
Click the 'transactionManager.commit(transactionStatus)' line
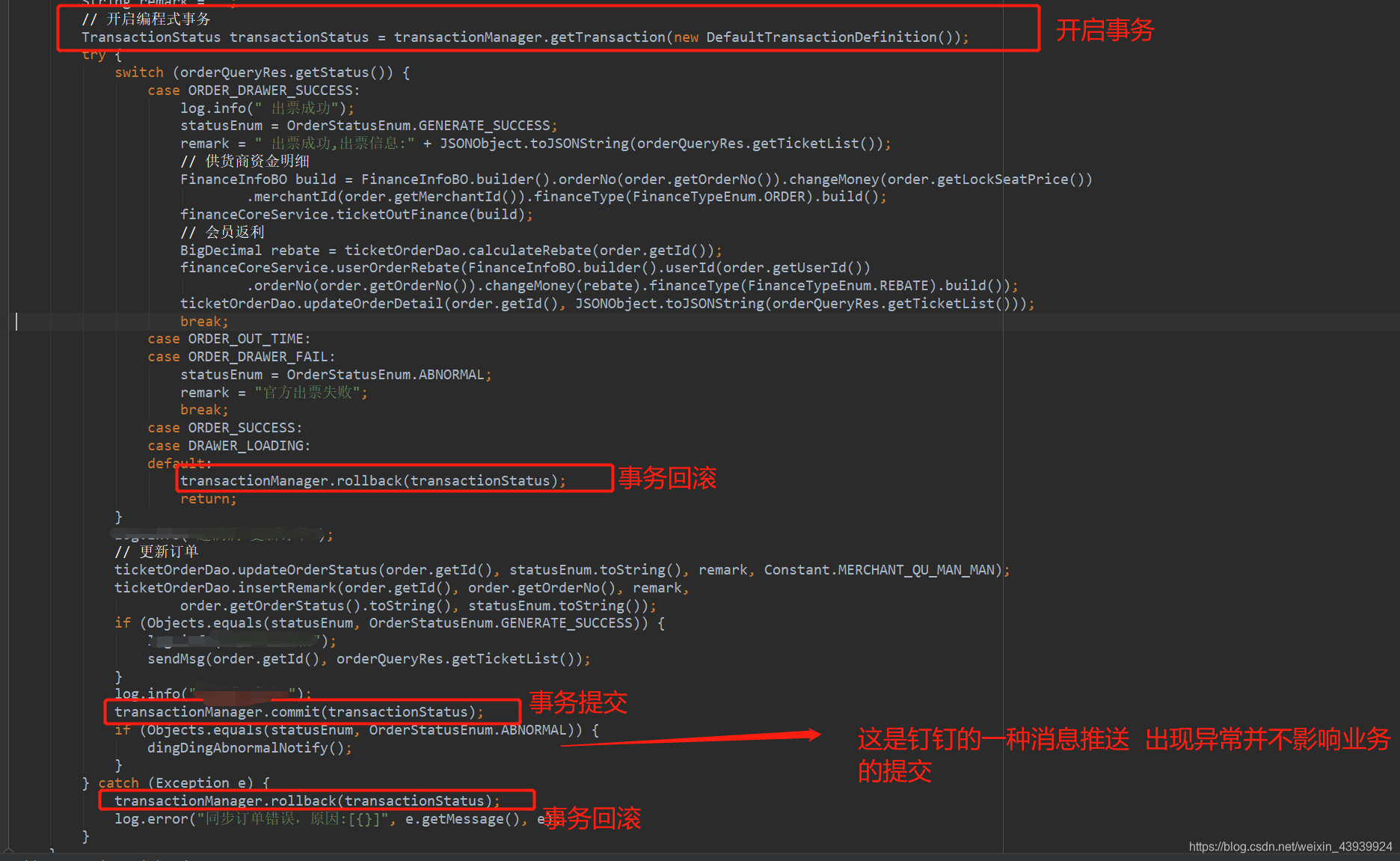tap(299, 713)
